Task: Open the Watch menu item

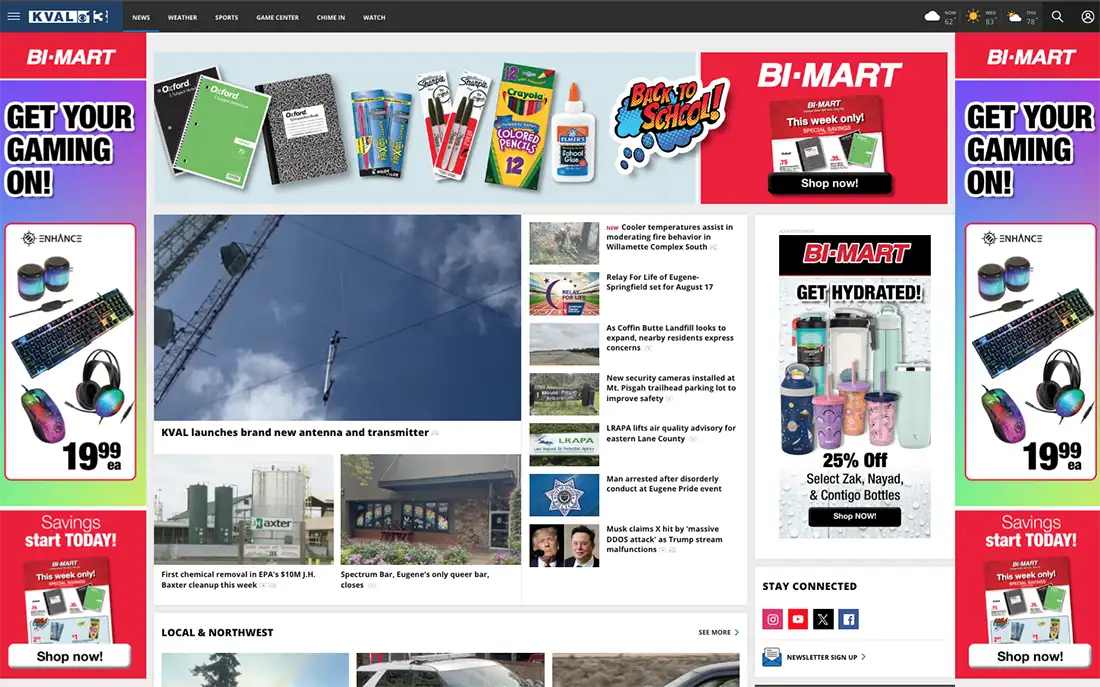Action: click(x=374, y=18)
